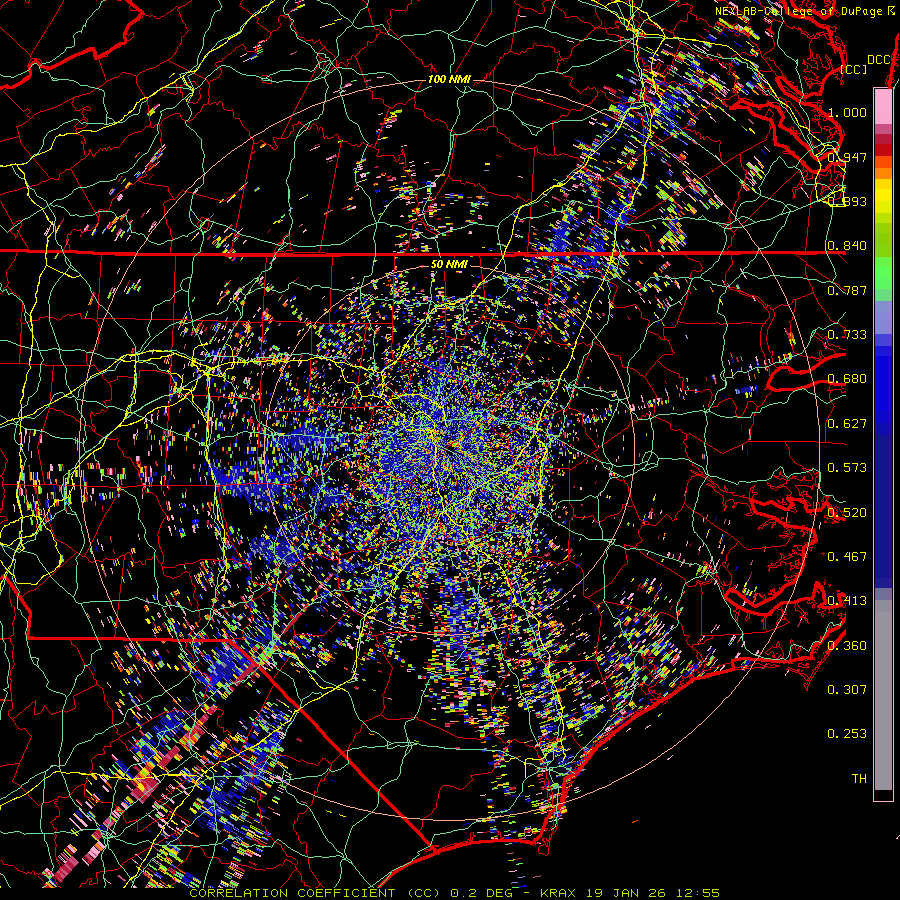The height and width of the screenshot is (900, 900).
Task: Select the 1.000 legend value
Action: (847, 112)
